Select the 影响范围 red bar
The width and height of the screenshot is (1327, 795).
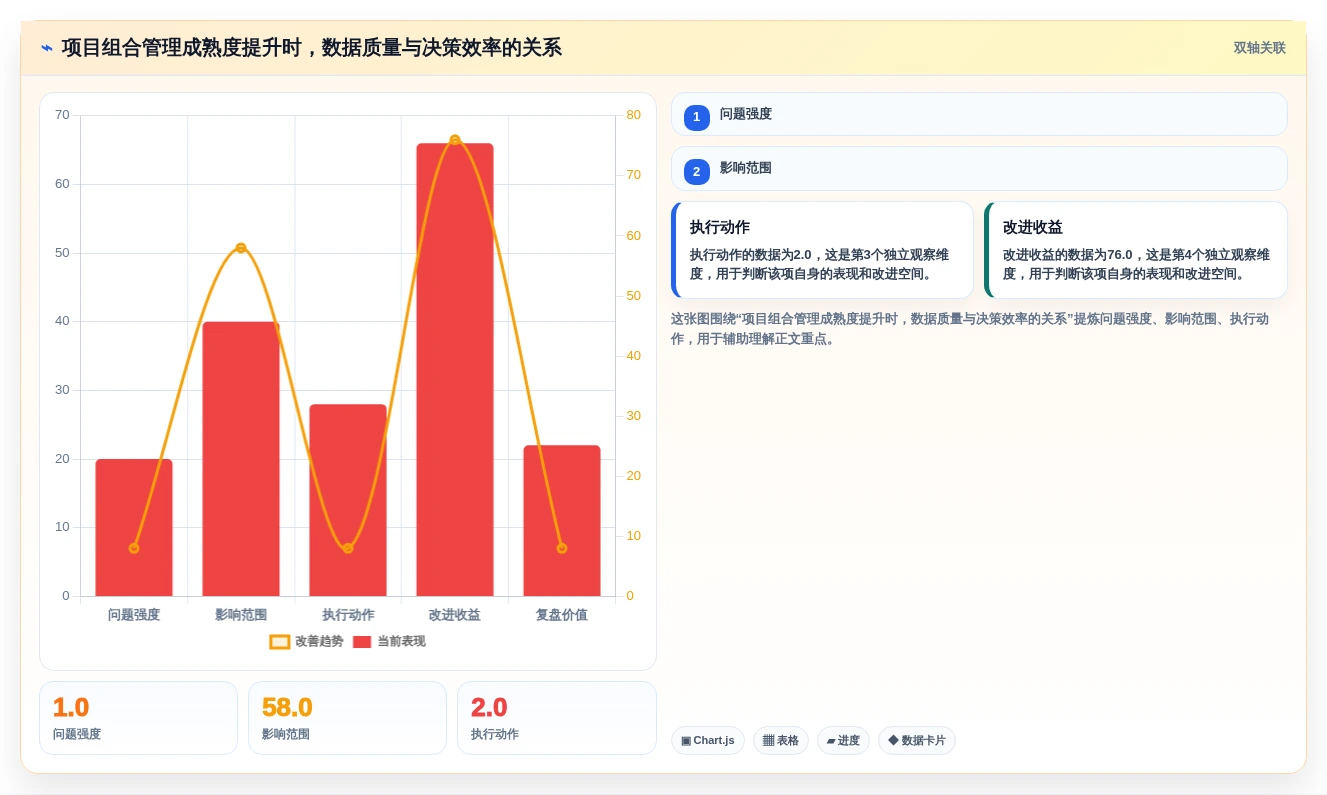click(241, 459)
